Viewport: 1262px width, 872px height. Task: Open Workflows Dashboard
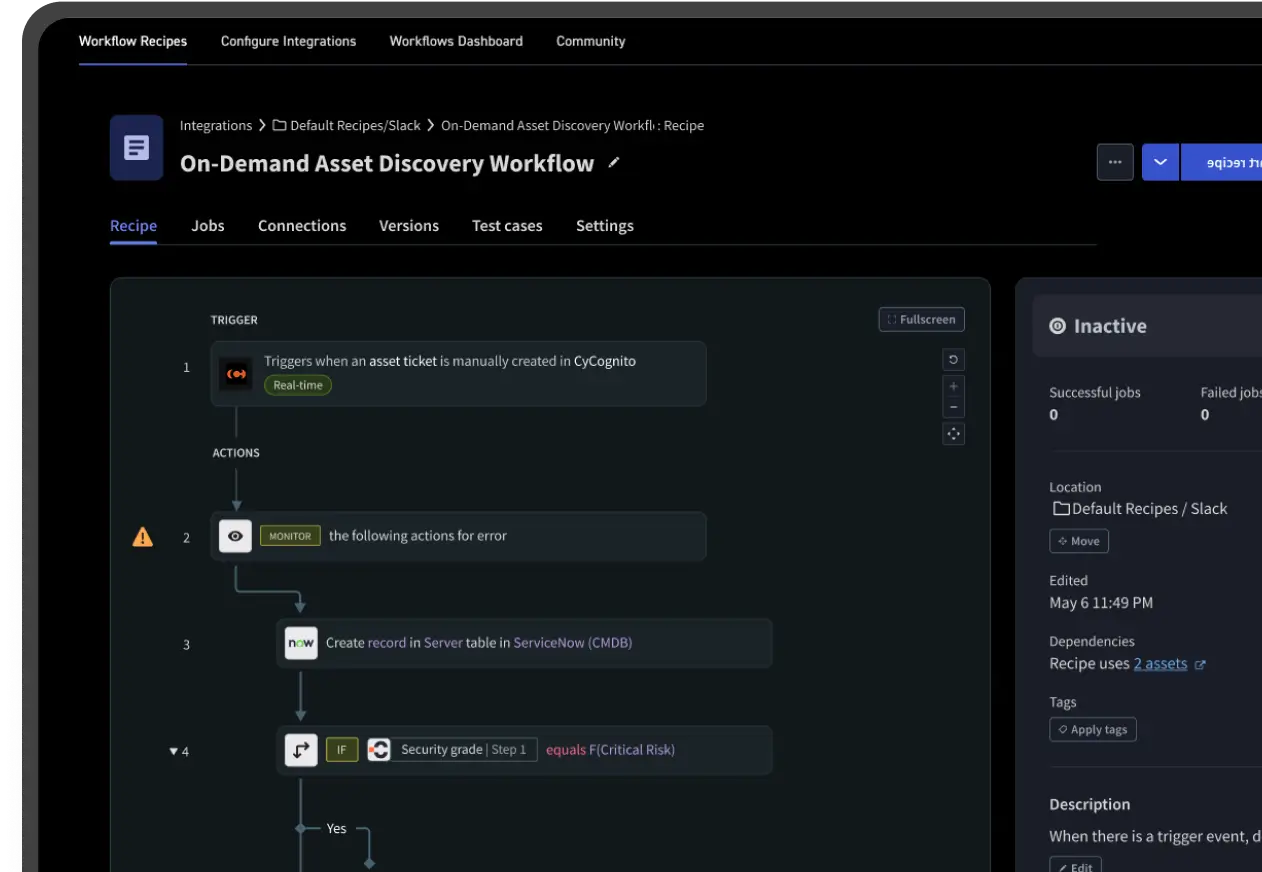(456, 41)
